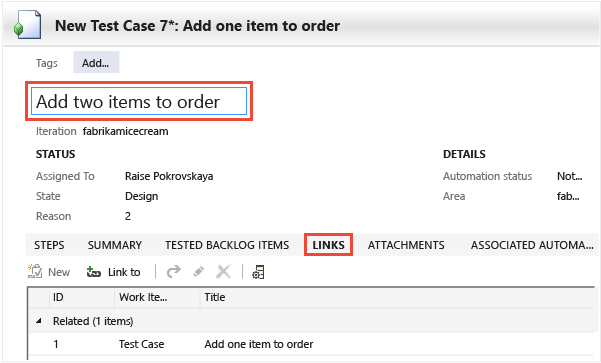The image size is (601, 363).
Task: Click the Area value fab...
Action: (568, 196)
